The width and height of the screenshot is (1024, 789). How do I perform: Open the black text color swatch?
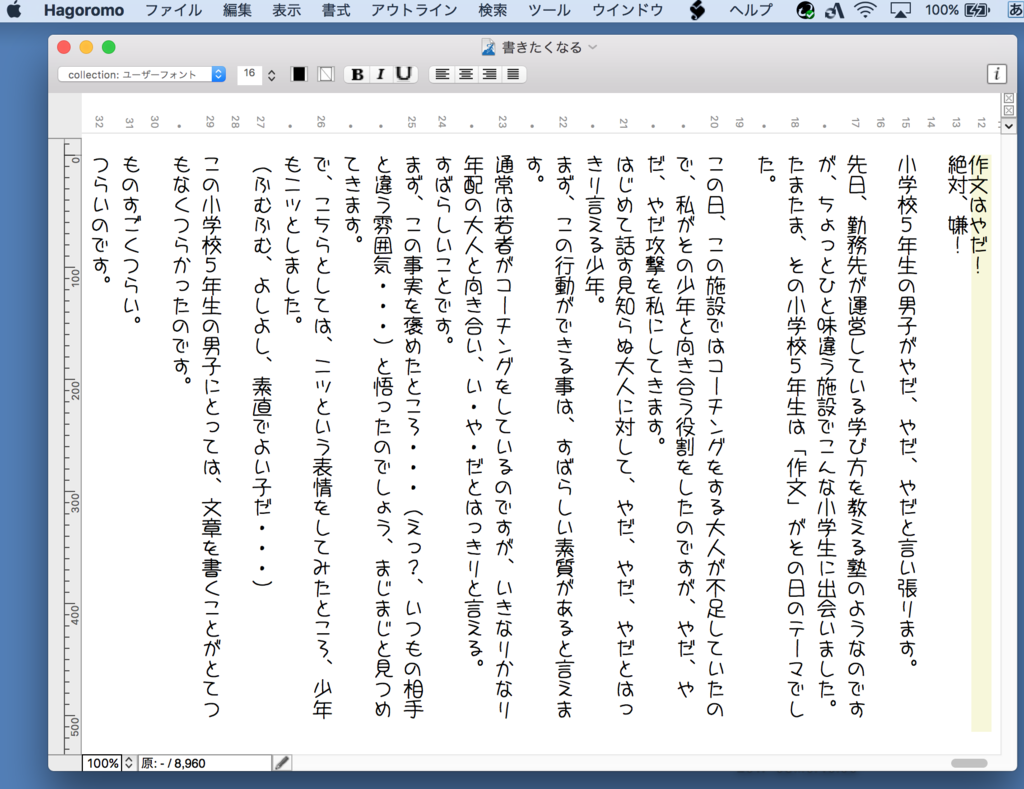(x=298, y=74)
